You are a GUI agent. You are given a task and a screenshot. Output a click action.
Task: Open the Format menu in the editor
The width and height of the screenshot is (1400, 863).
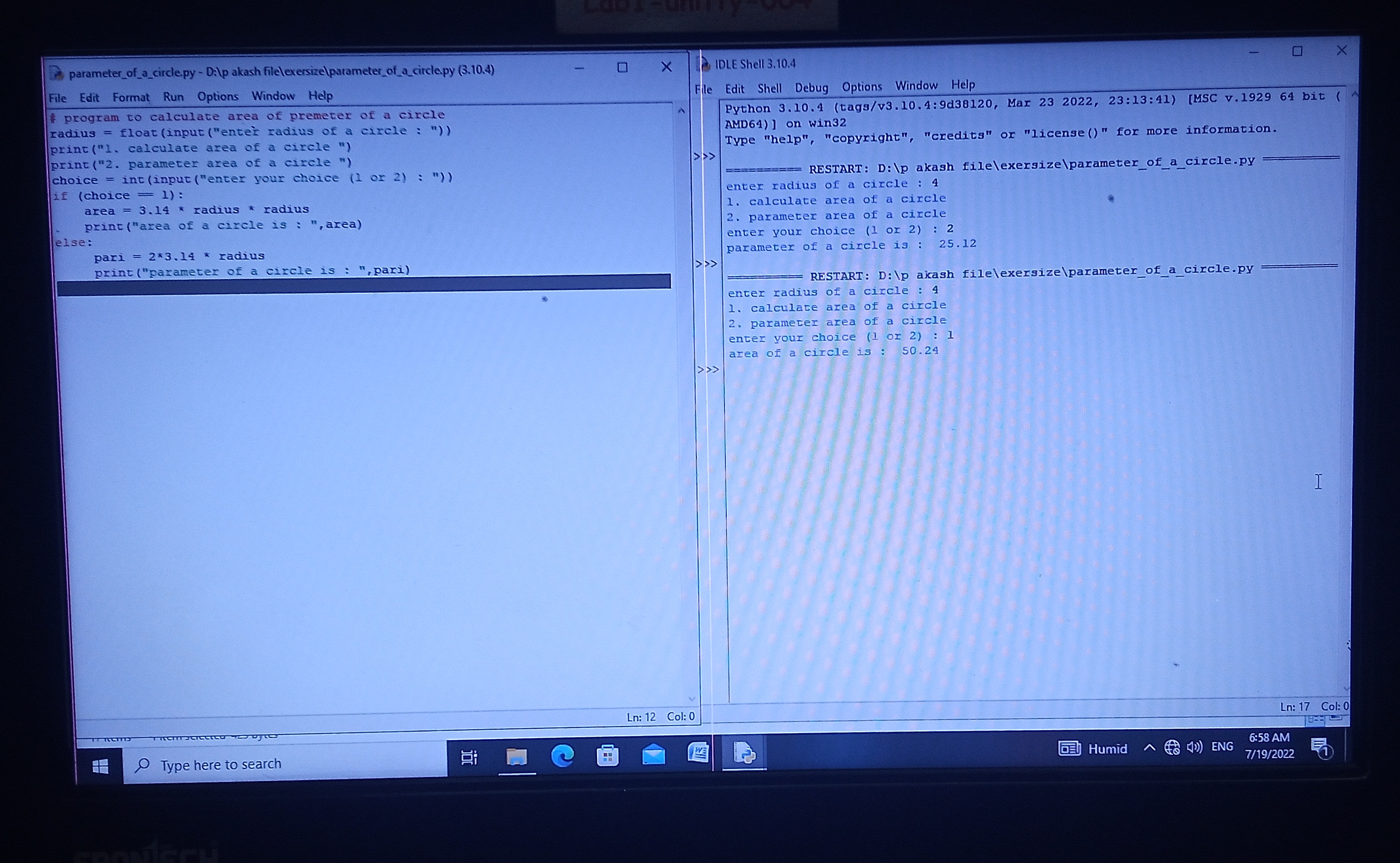131,98
